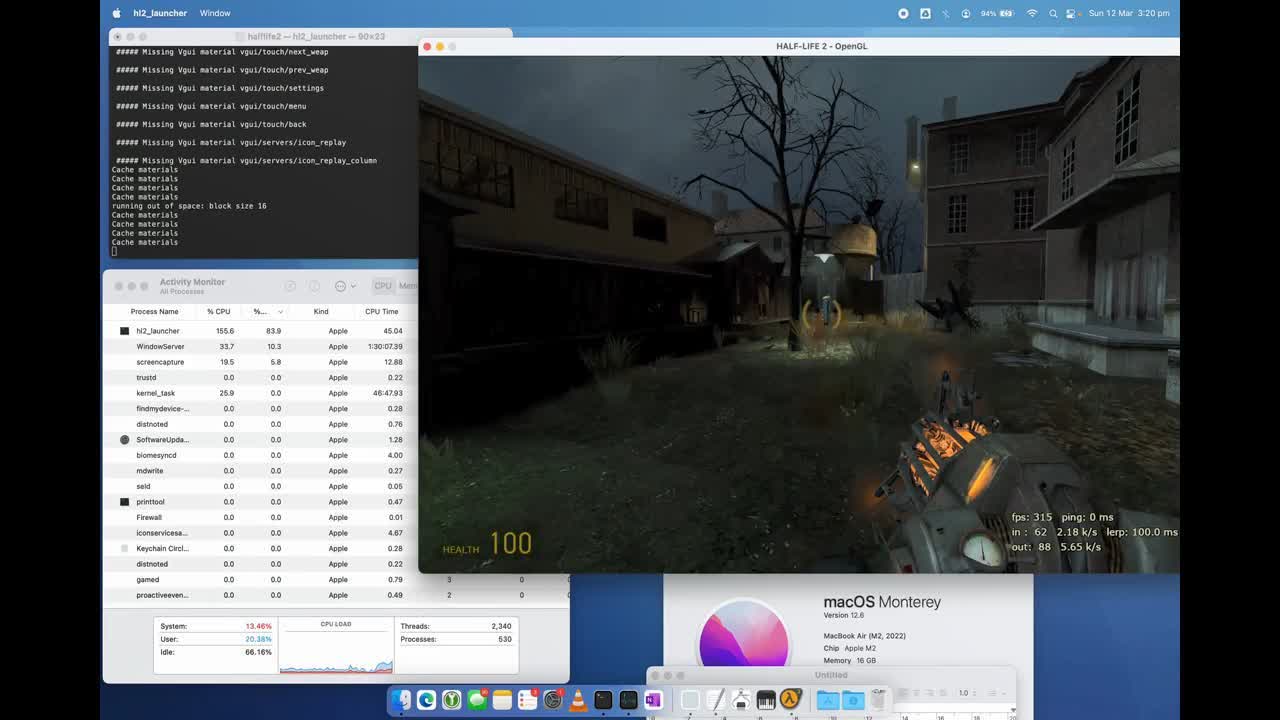Image resolution: width=1280 pixels, height=720 pixels.
Task: Click the CPU LOAD graph
Action: [x=336, y=646]
